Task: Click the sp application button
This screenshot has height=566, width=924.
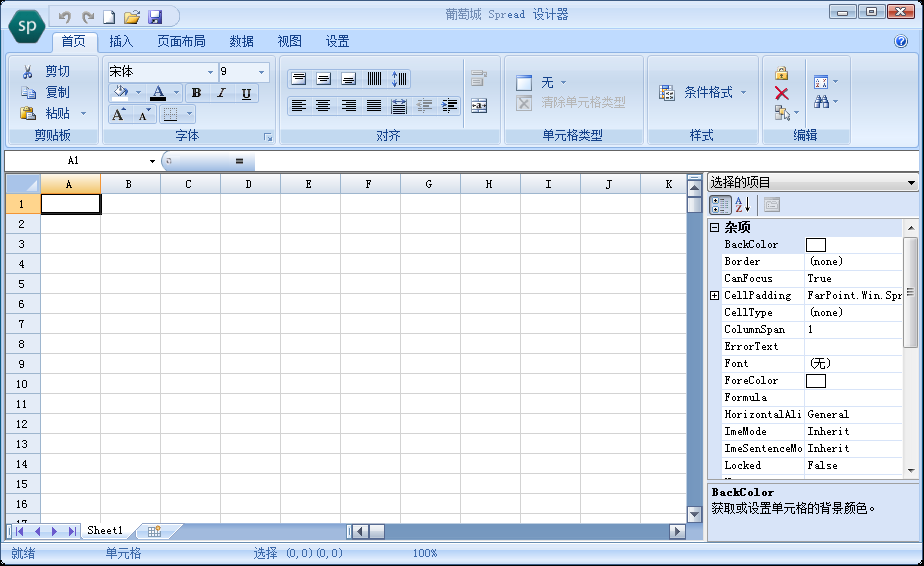Action: 27,27
